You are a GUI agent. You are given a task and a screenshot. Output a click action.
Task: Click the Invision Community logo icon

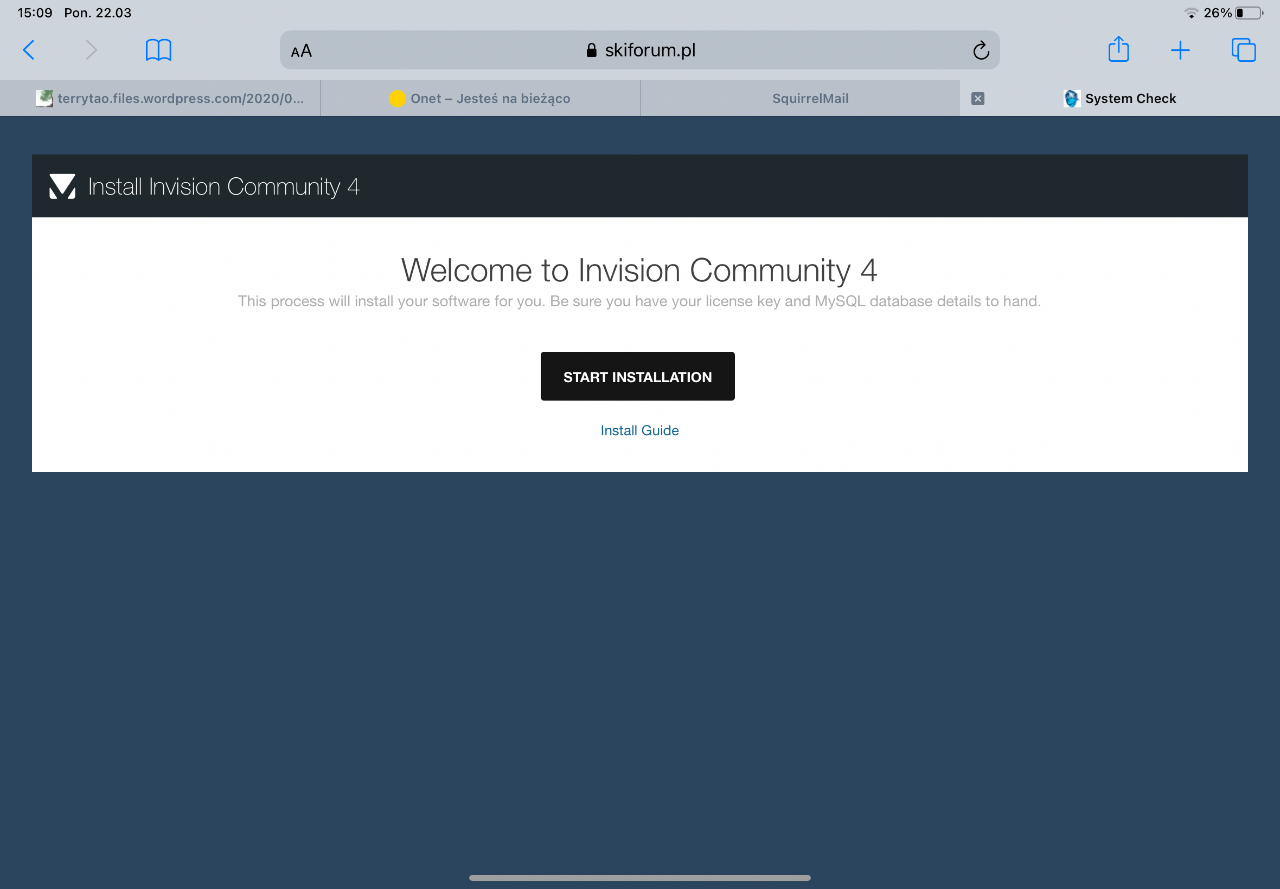[62, 186]
